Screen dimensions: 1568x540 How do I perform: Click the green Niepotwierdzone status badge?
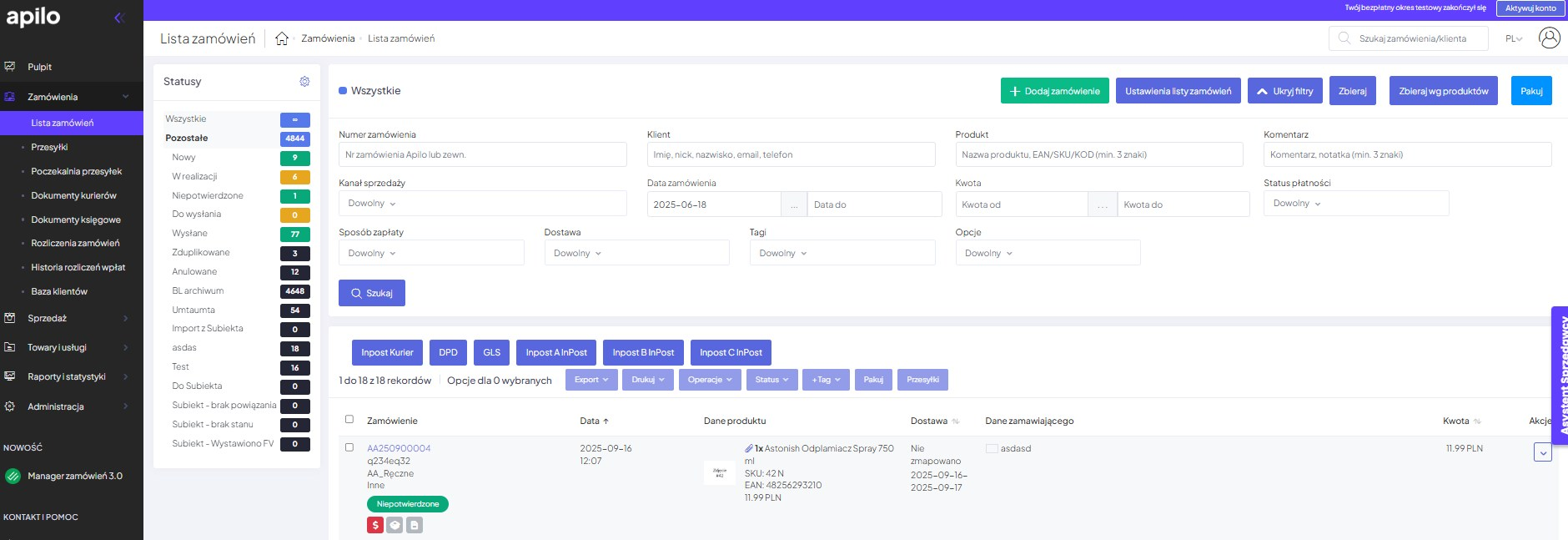[x=408, y=504]
